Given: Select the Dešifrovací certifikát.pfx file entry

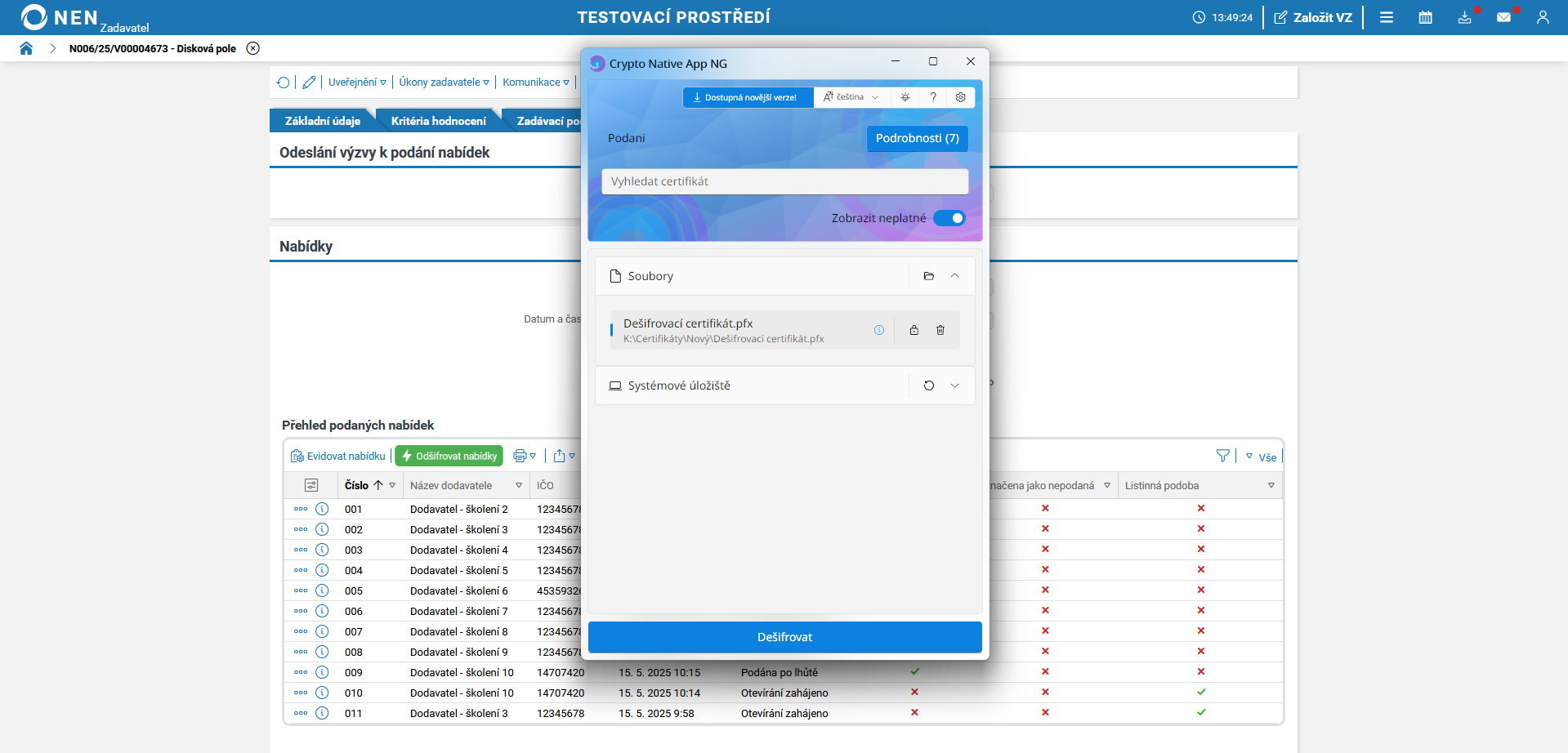Looking at the screenshot, I should coord(785,330).
